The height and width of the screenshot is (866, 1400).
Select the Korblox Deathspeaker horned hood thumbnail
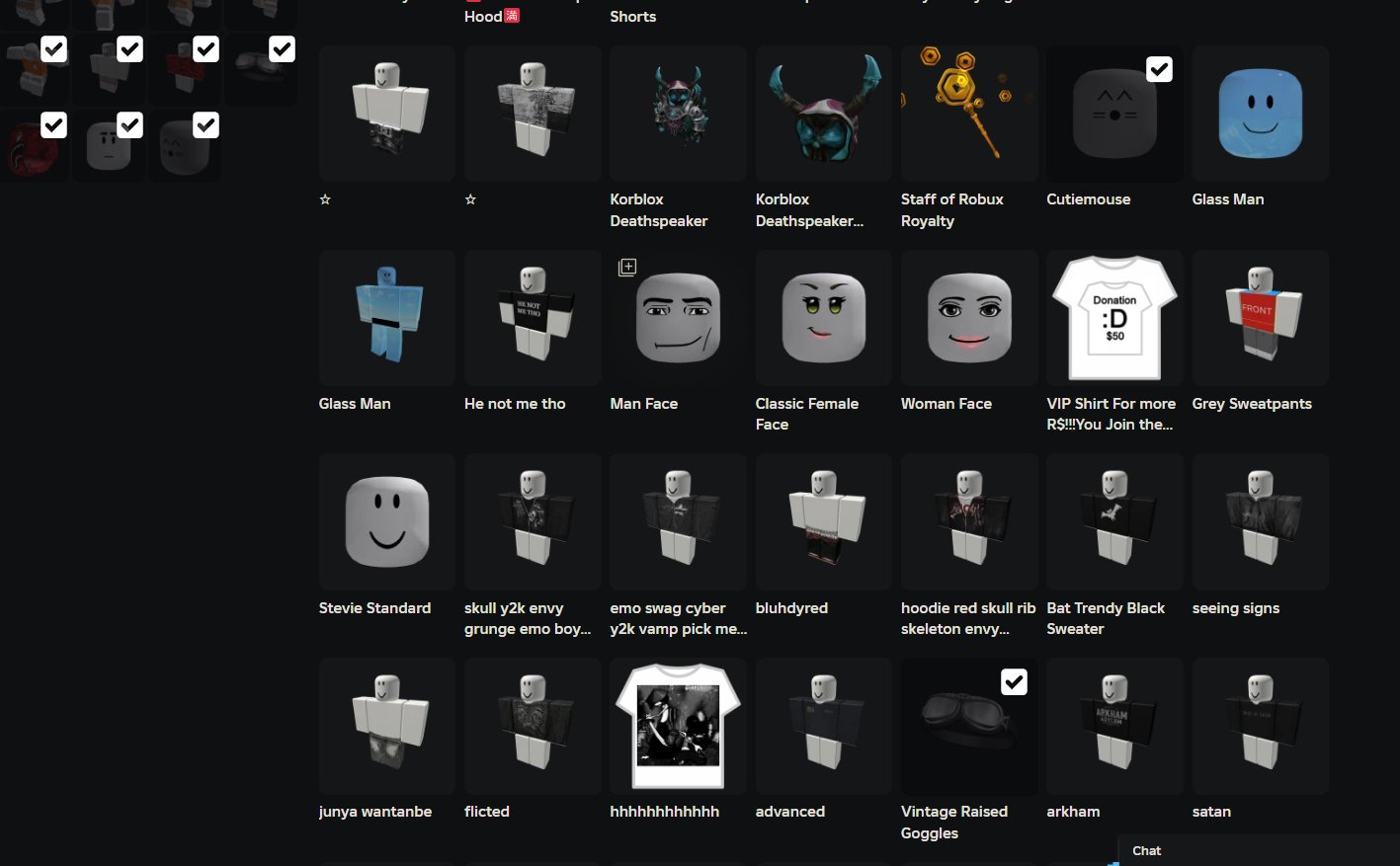tap(824, 114)
